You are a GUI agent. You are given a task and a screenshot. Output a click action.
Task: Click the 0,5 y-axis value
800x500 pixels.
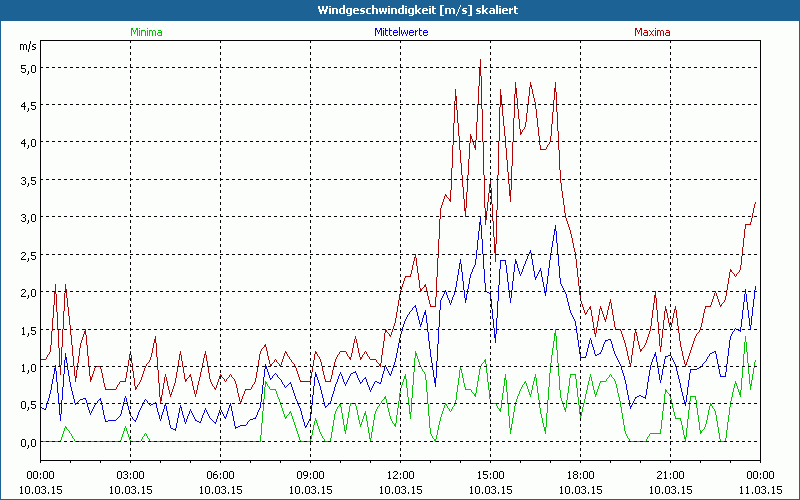click(x=29, y=405)
